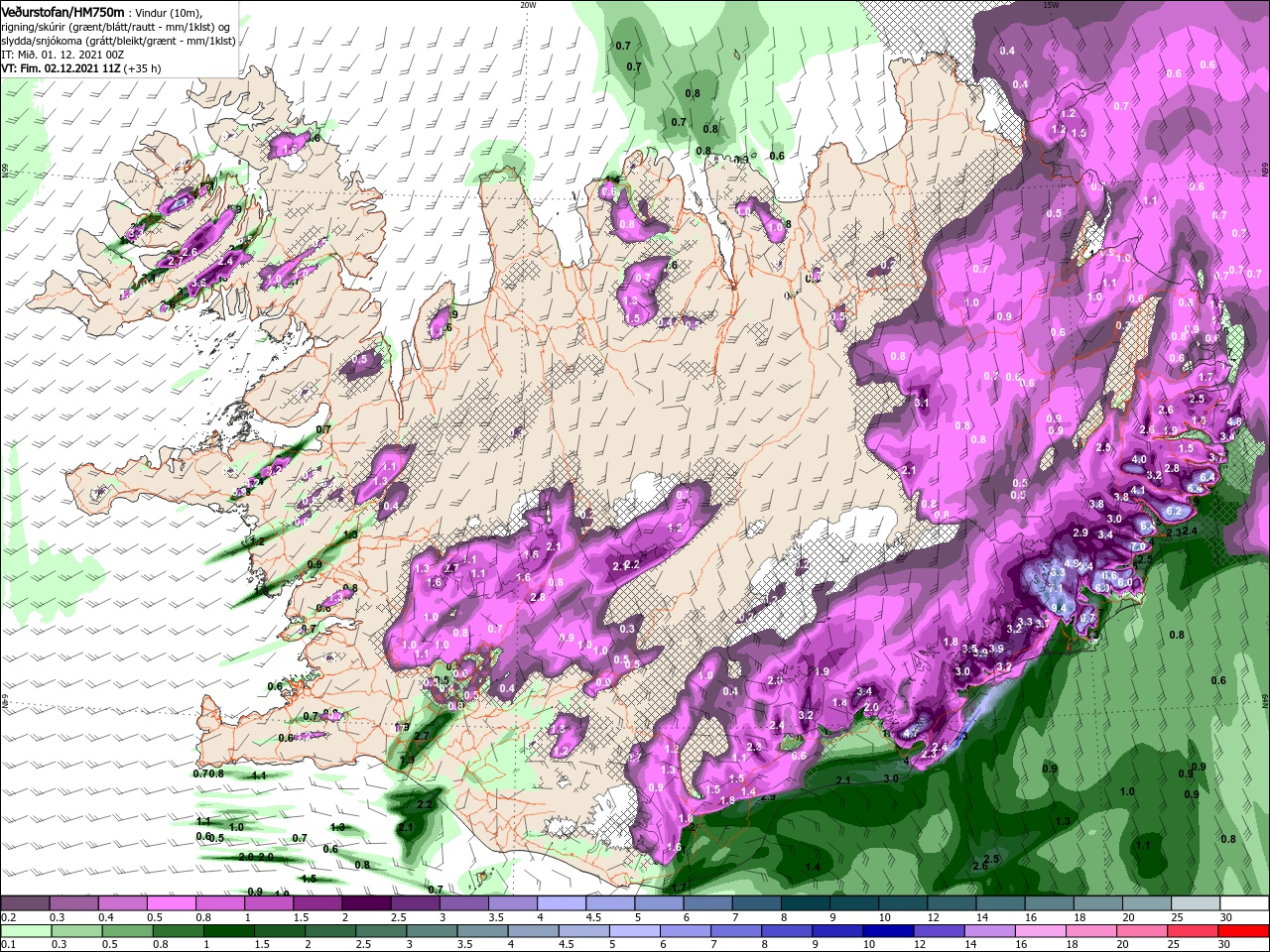Click the '15W' longitude label

[x=1052, y=5]
